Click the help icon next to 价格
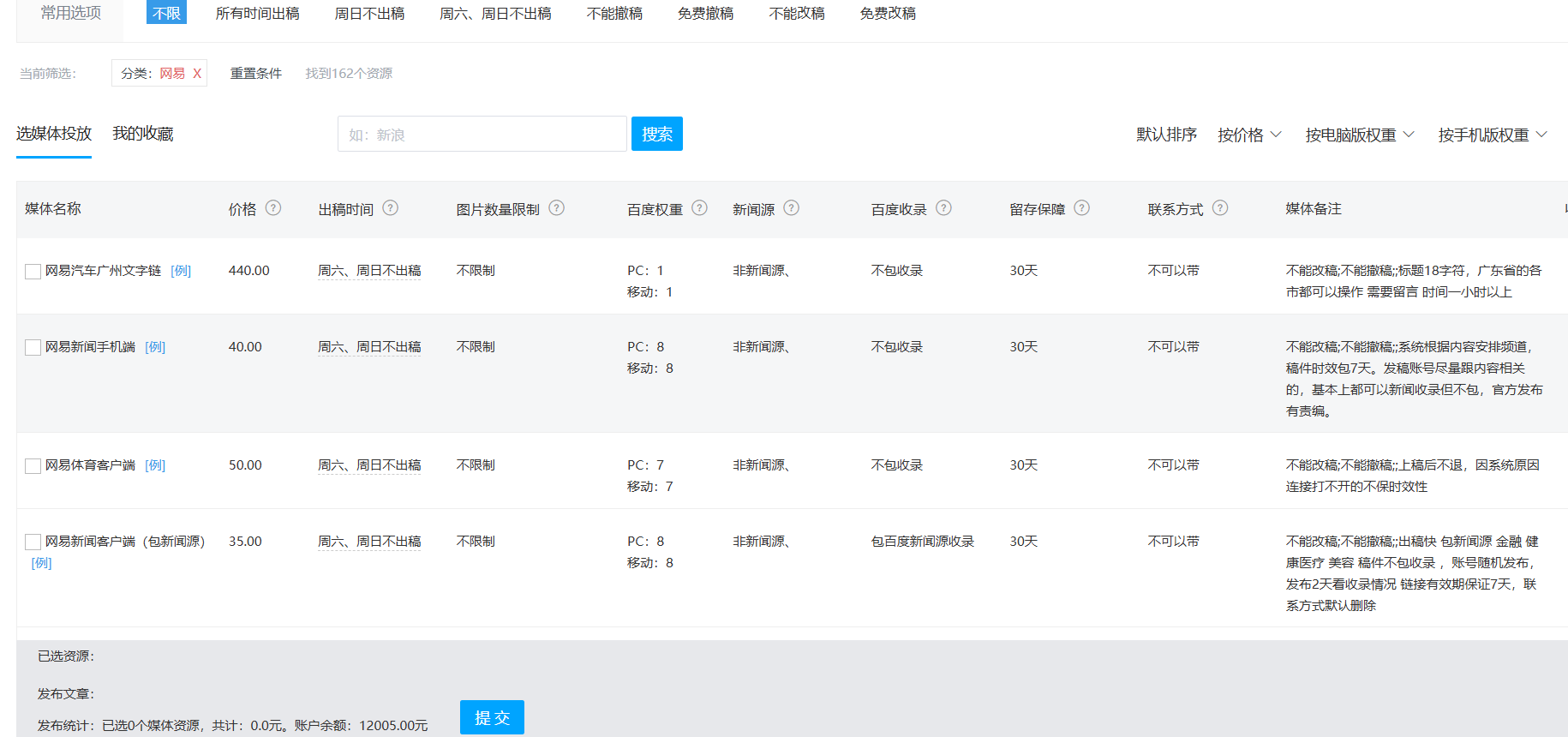Image resolution: width=1568 pixels, height=737 pixels. coord(273,208)
